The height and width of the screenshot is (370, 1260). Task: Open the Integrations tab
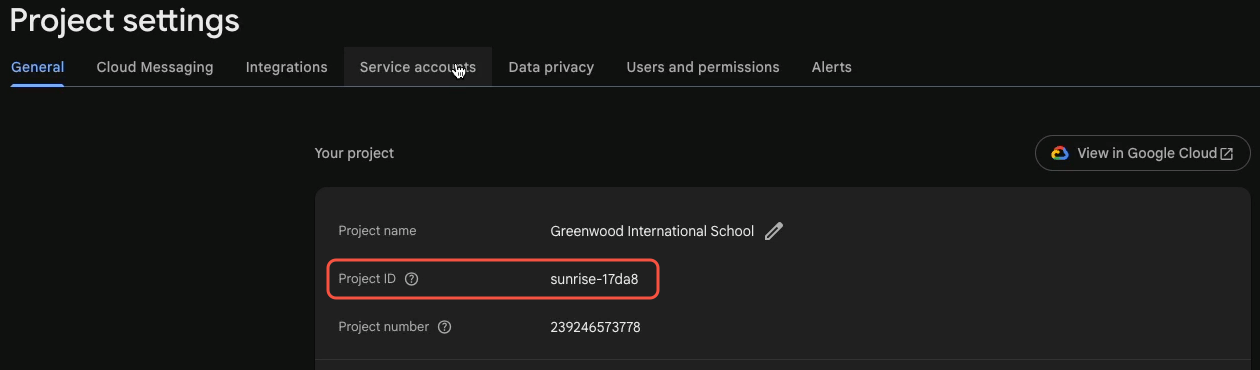(x=287, y=67)
